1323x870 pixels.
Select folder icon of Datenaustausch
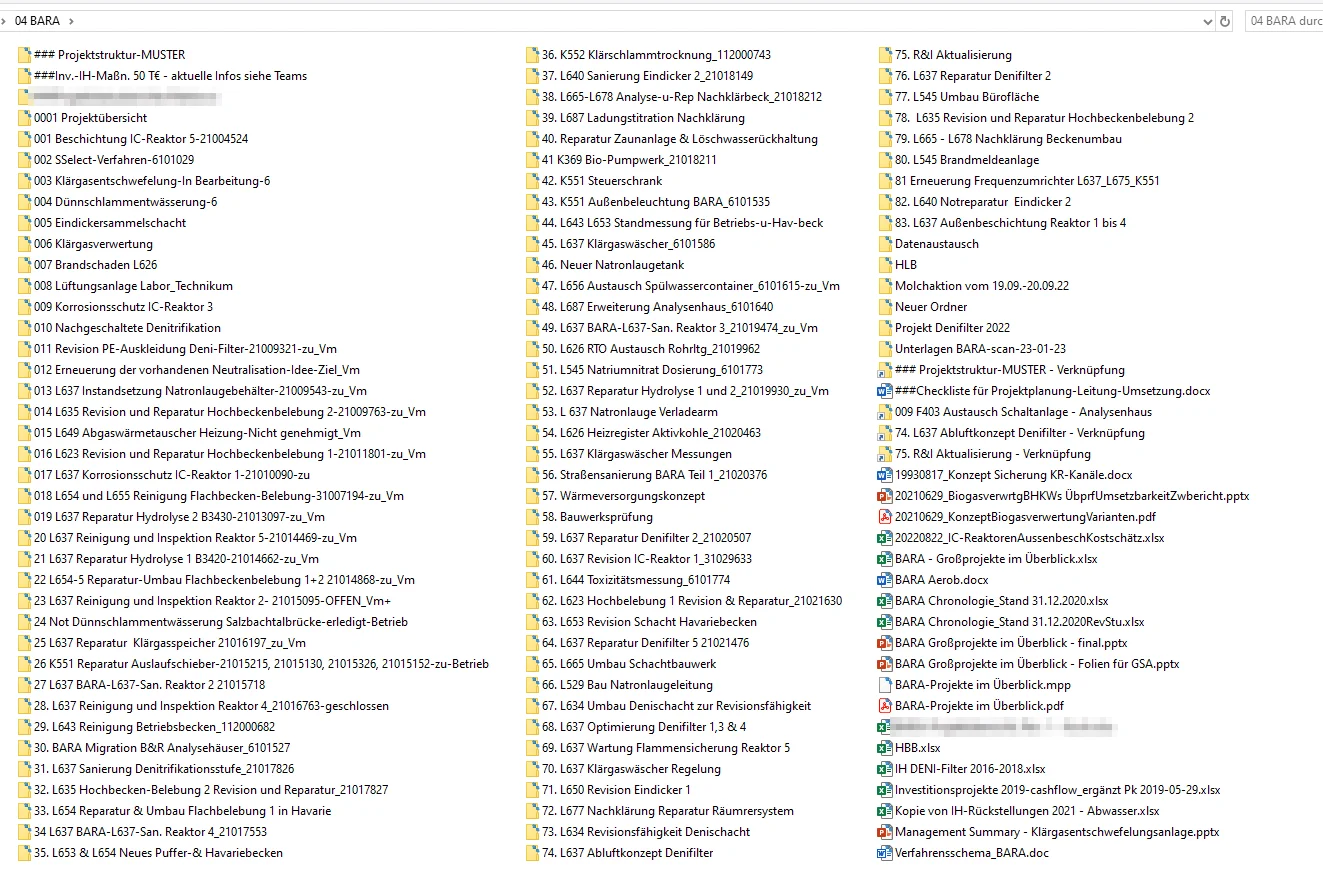click(884, 244)
